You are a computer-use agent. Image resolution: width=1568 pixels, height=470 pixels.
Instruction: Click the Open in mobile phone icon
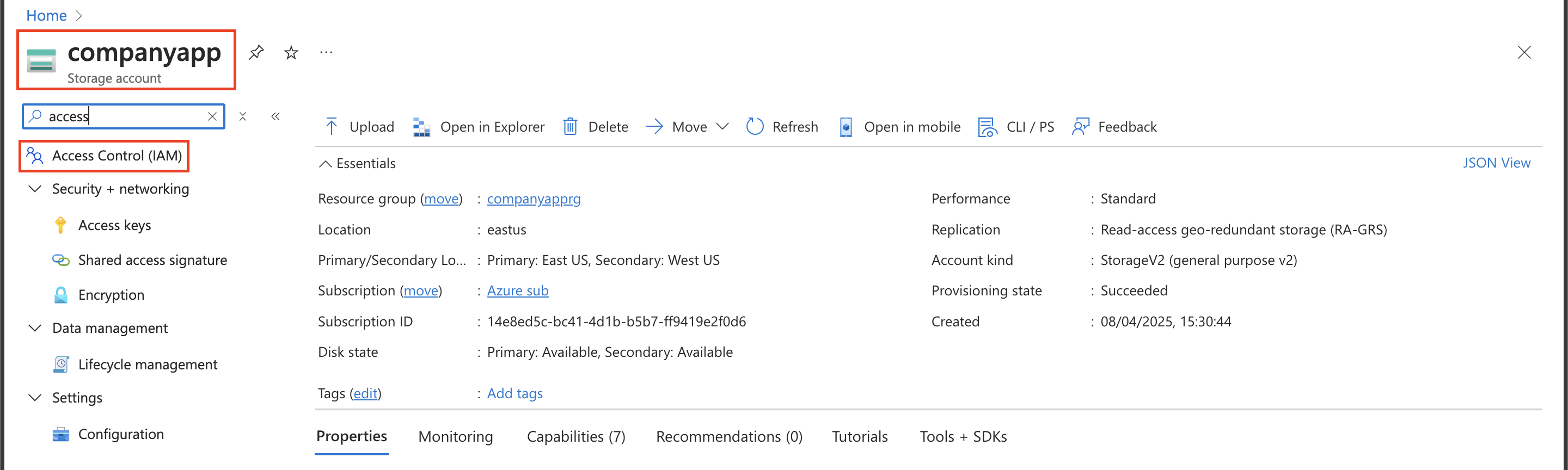coord(846,127)
